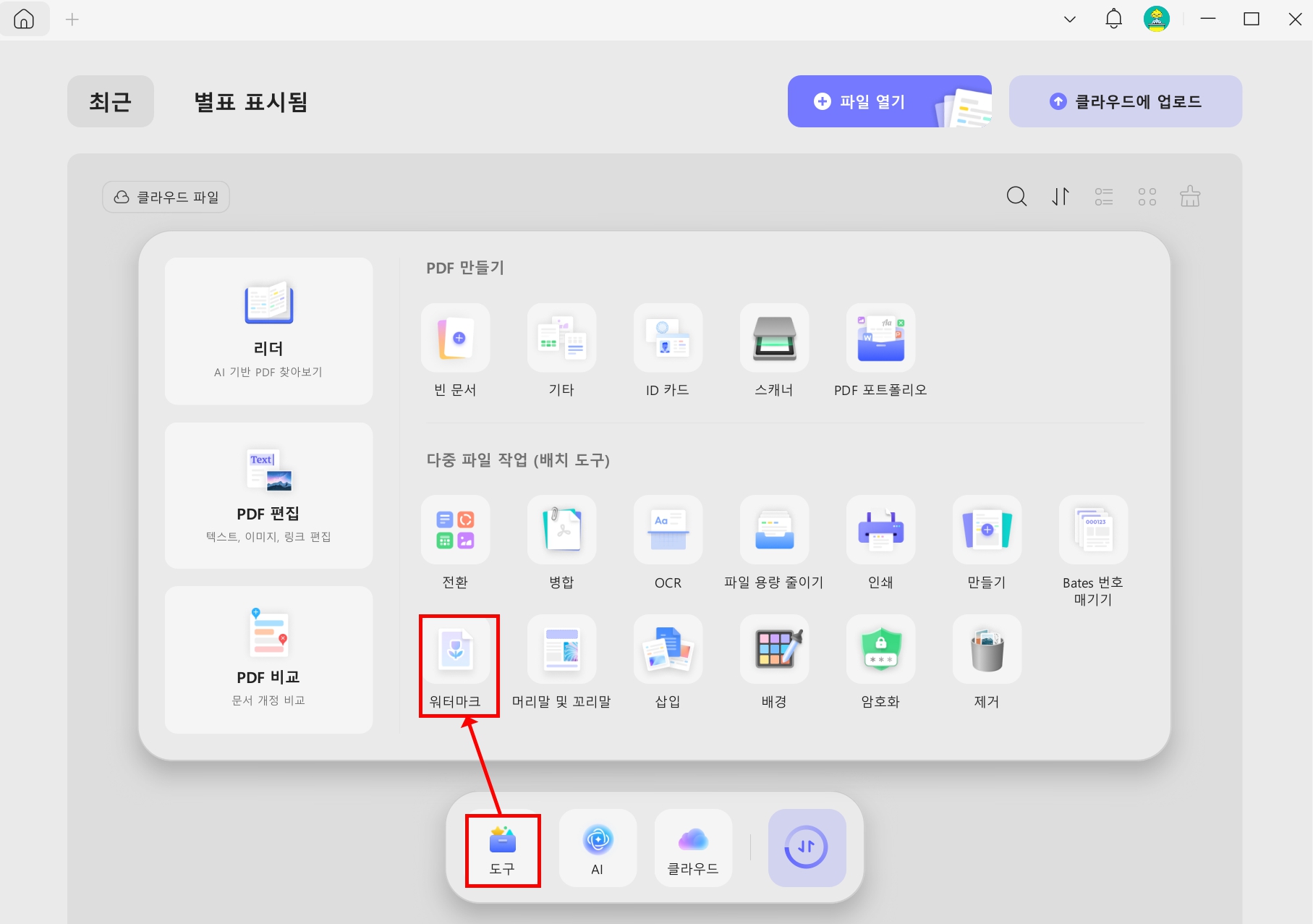1313x924 pixels.
Task: Open the PDF 편집 edit card
Action: pyautogui.click(x=268, y=496)
